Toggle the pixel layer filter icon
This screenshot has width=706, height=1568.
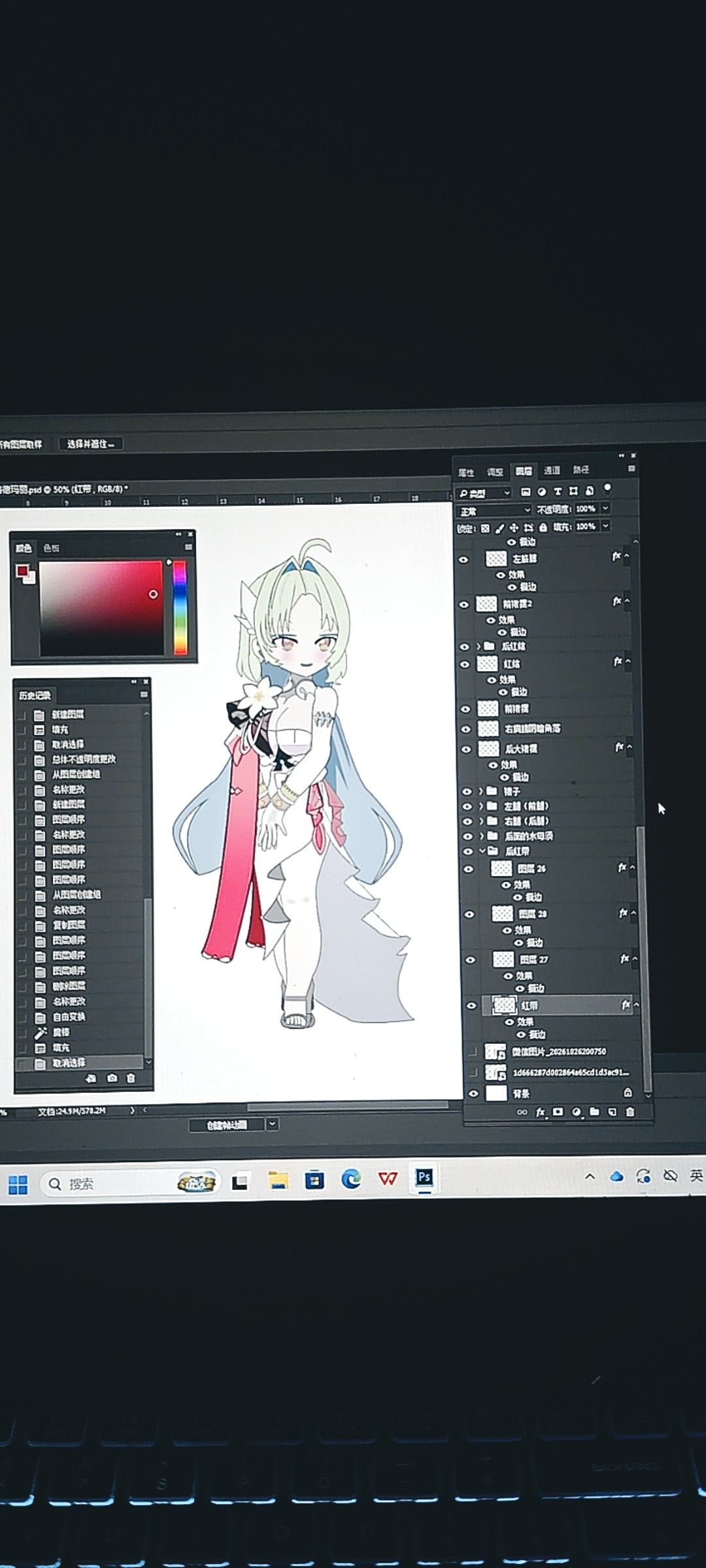526,491
